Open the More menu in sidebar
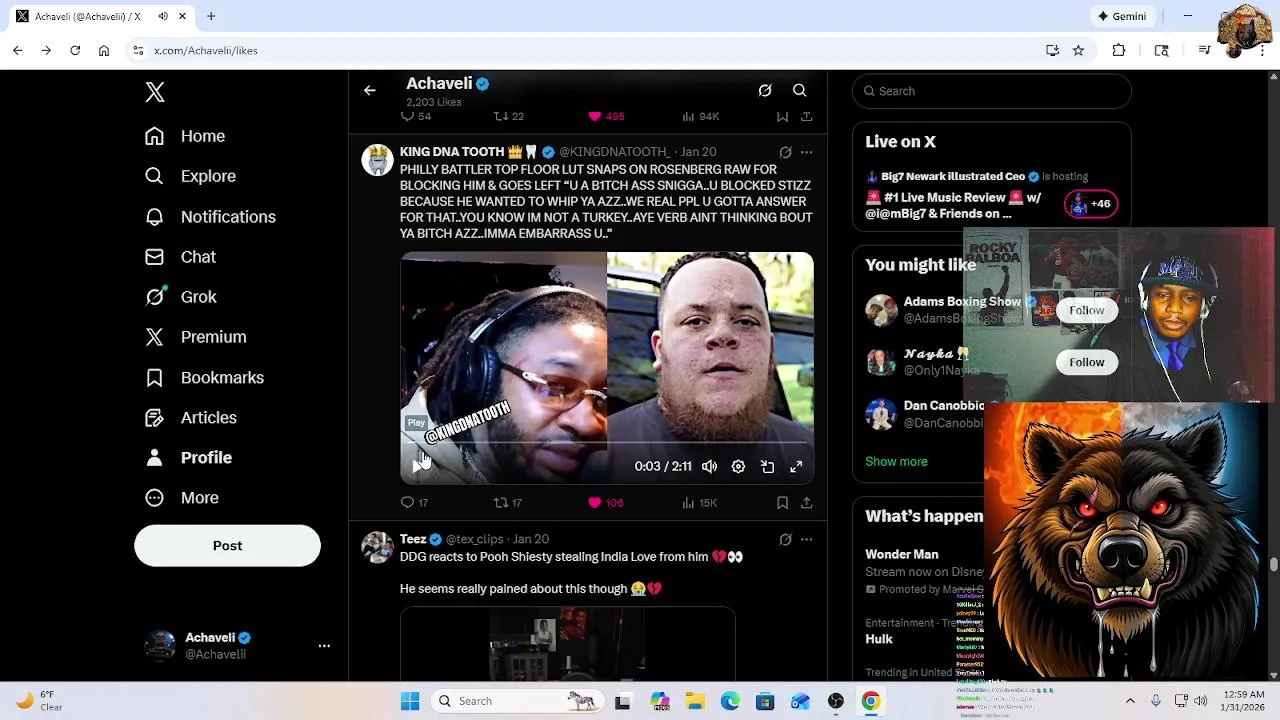Screen dimensions: 1280x720 click(x=182, y=498)
